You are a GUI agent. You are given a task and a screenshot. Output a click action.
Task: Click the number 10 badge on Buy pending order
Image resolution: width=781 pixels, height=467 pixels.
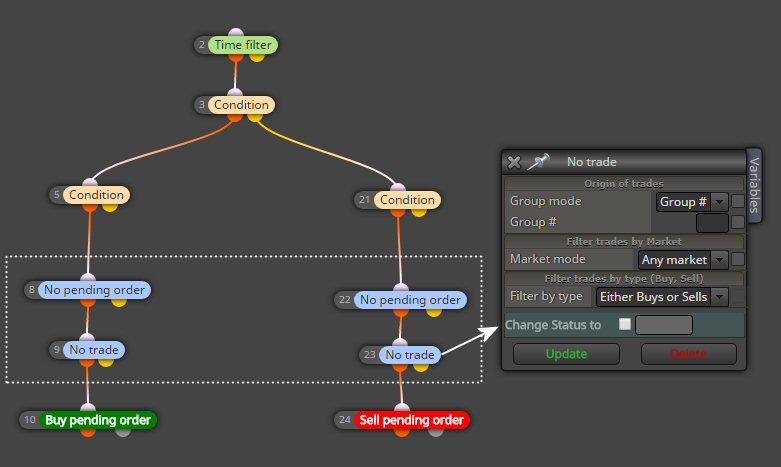30,420
